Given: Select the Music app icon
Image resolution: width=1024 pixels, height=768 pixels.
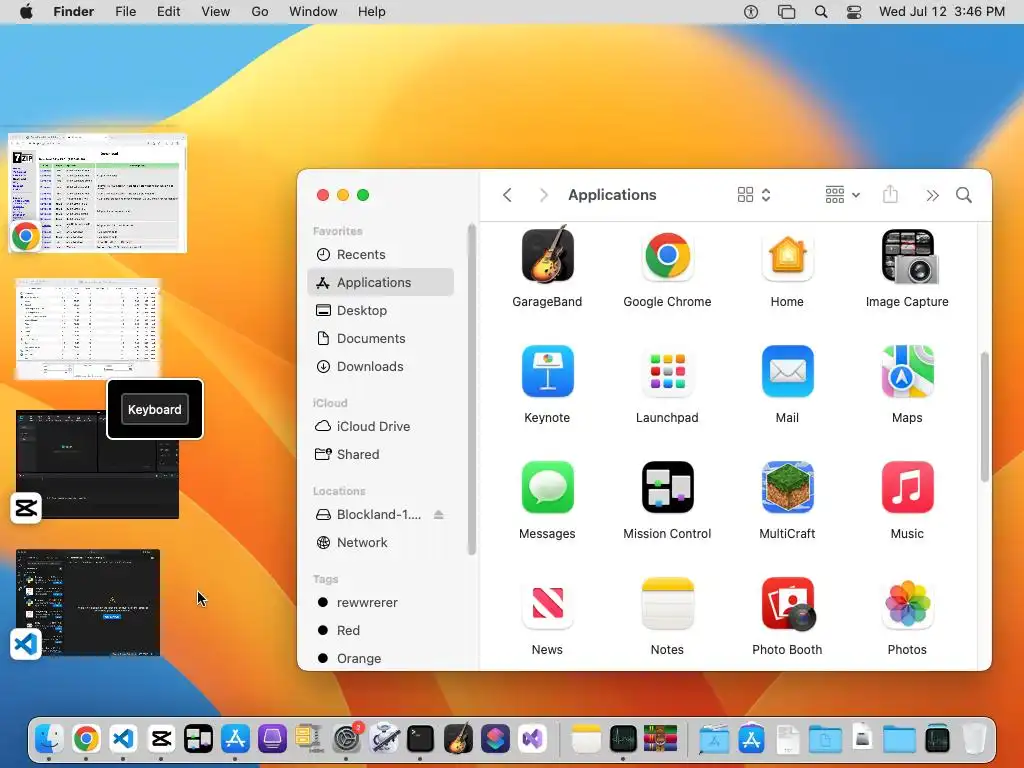Looking at the screenshot, I should click(x=907, y=487).
